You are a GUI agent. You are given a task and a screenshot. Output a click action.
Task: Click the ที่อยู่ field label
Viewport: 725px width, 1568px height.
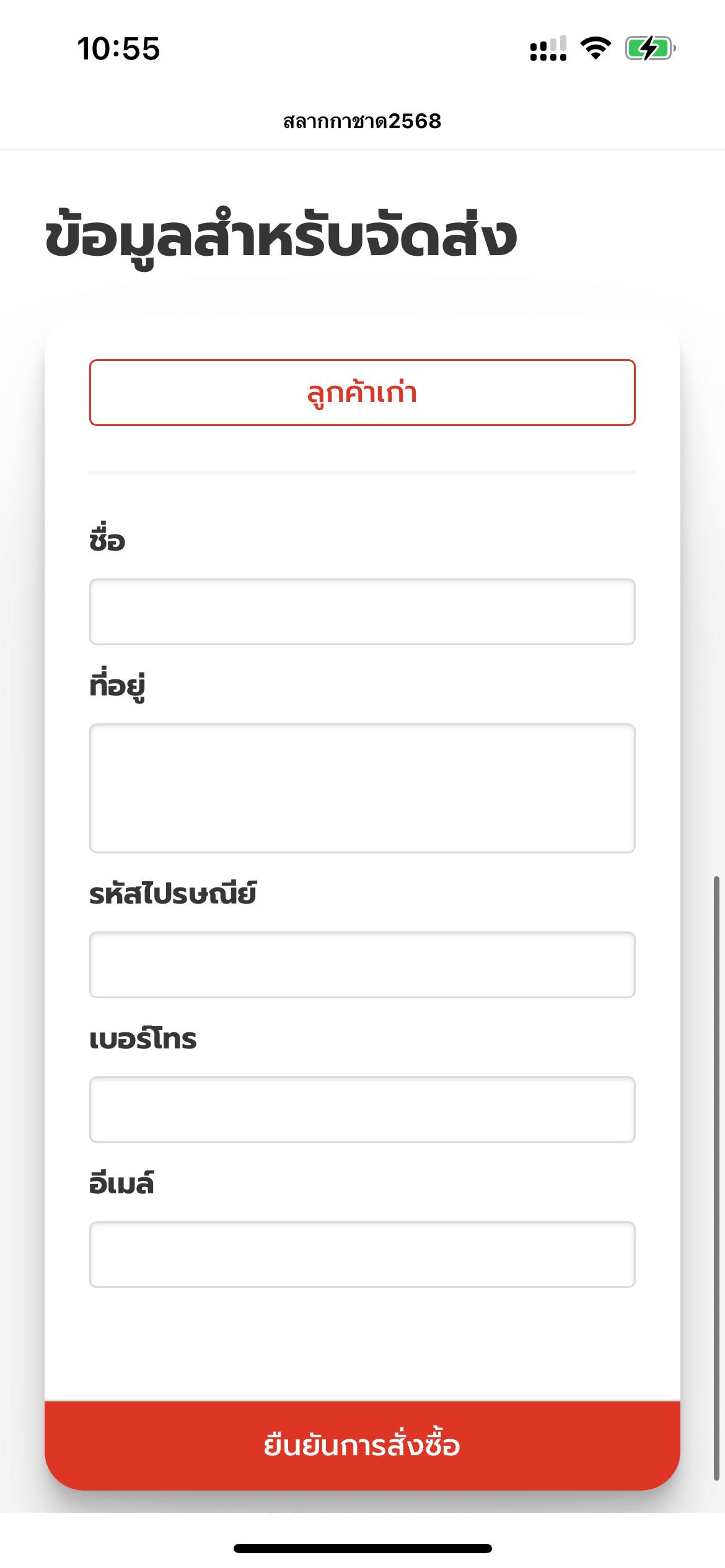tap(117, 686)
